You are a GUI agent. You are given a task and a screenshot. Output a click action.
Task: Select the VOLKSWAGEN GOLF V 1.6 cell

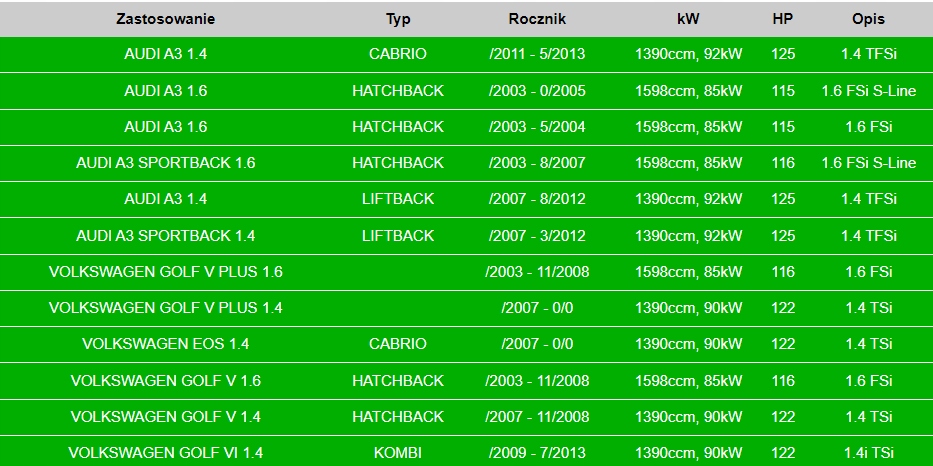165,381
